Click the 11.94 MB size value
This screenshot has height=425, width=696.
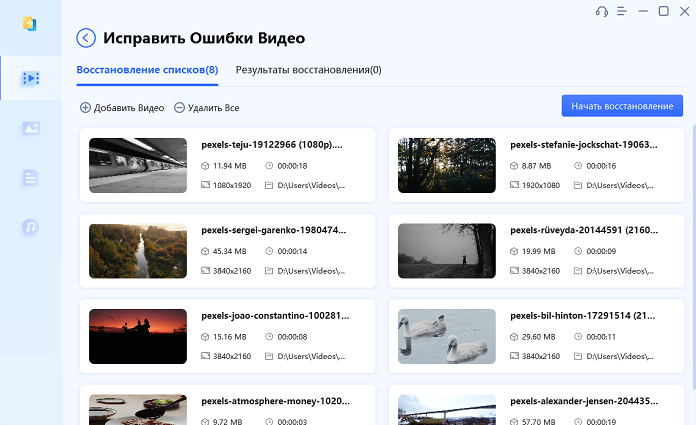point(229,166)
